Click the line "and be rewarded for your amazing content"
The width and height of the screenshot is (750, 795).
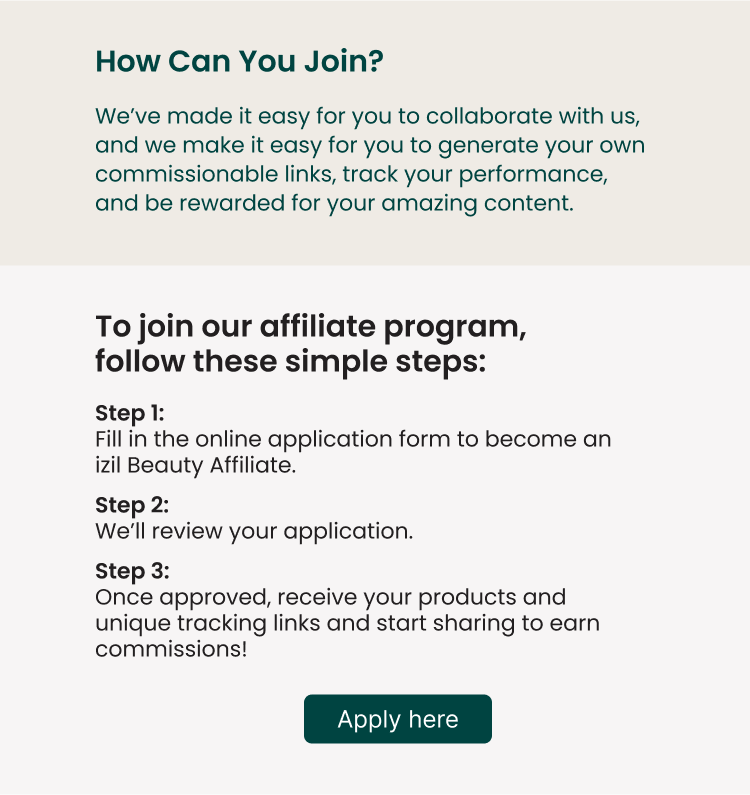335,204
